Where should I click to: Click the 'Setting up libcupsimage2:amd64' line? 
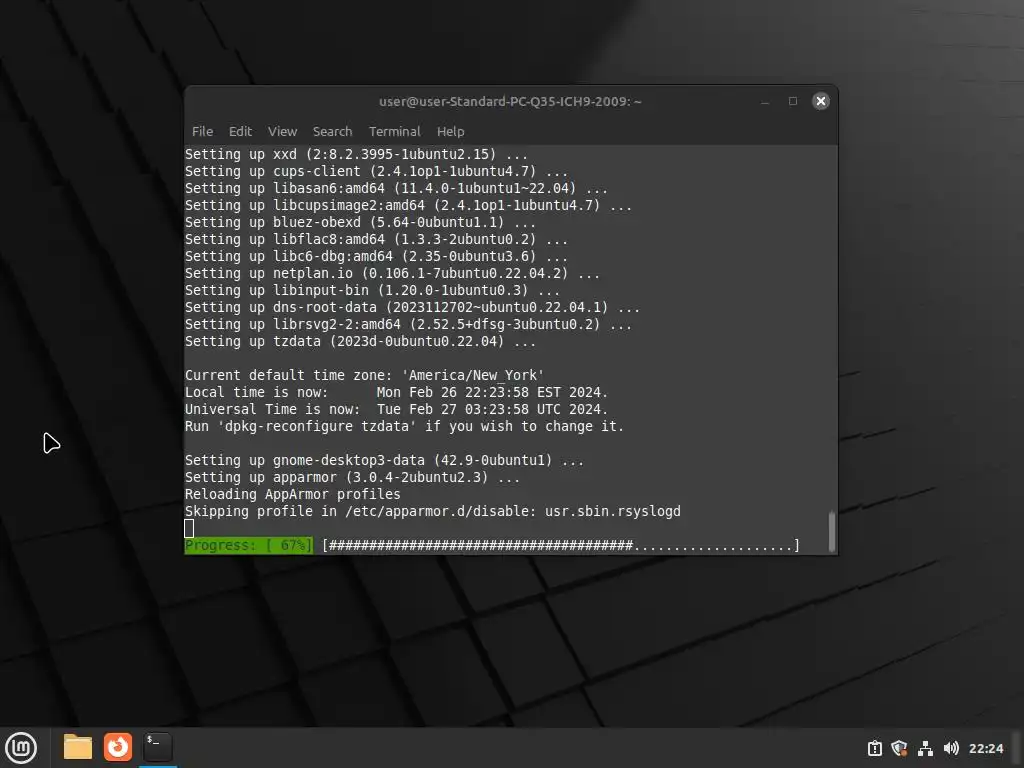coord(408,206)
